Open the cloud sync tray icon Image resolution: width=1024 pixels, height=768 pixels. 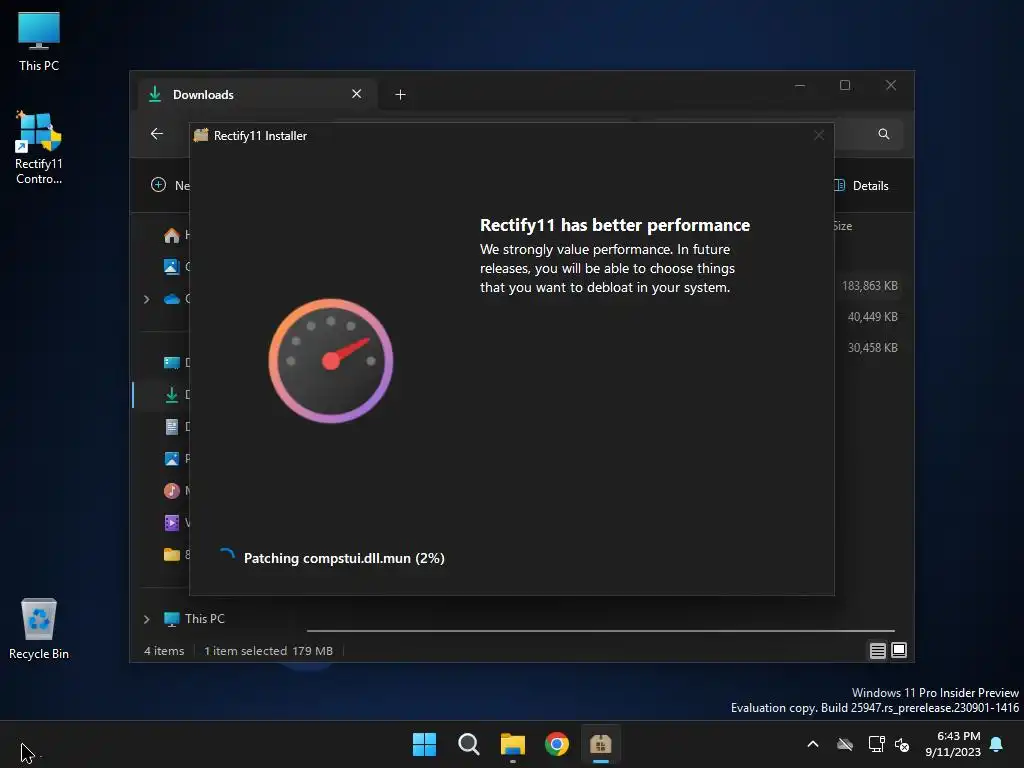click(x=845, y=744)
